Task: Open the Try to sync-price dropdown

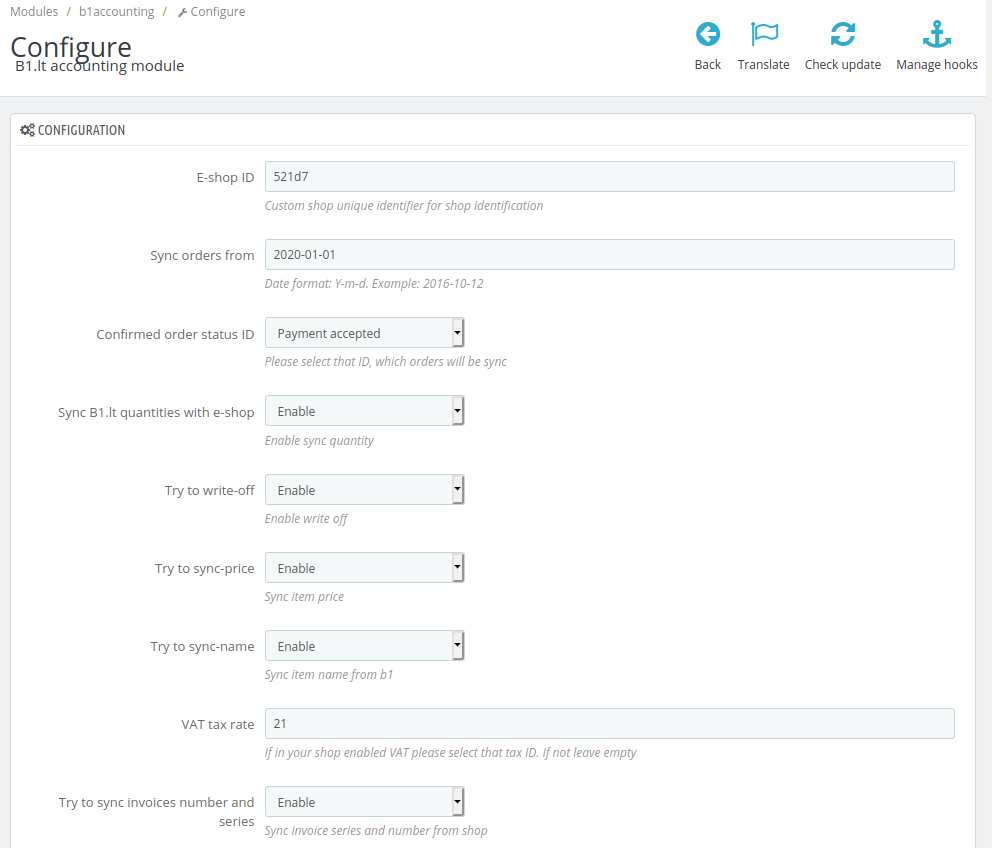Action: click(x=364, y=568)
